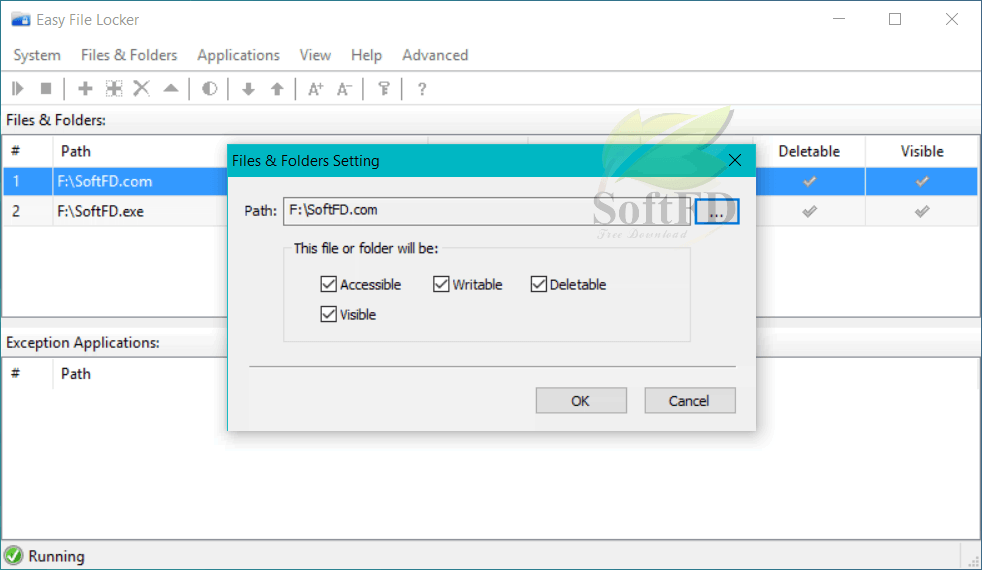
Task: Uncheck the Visible checkbox in dialog
Action: (x=328, y=314)
